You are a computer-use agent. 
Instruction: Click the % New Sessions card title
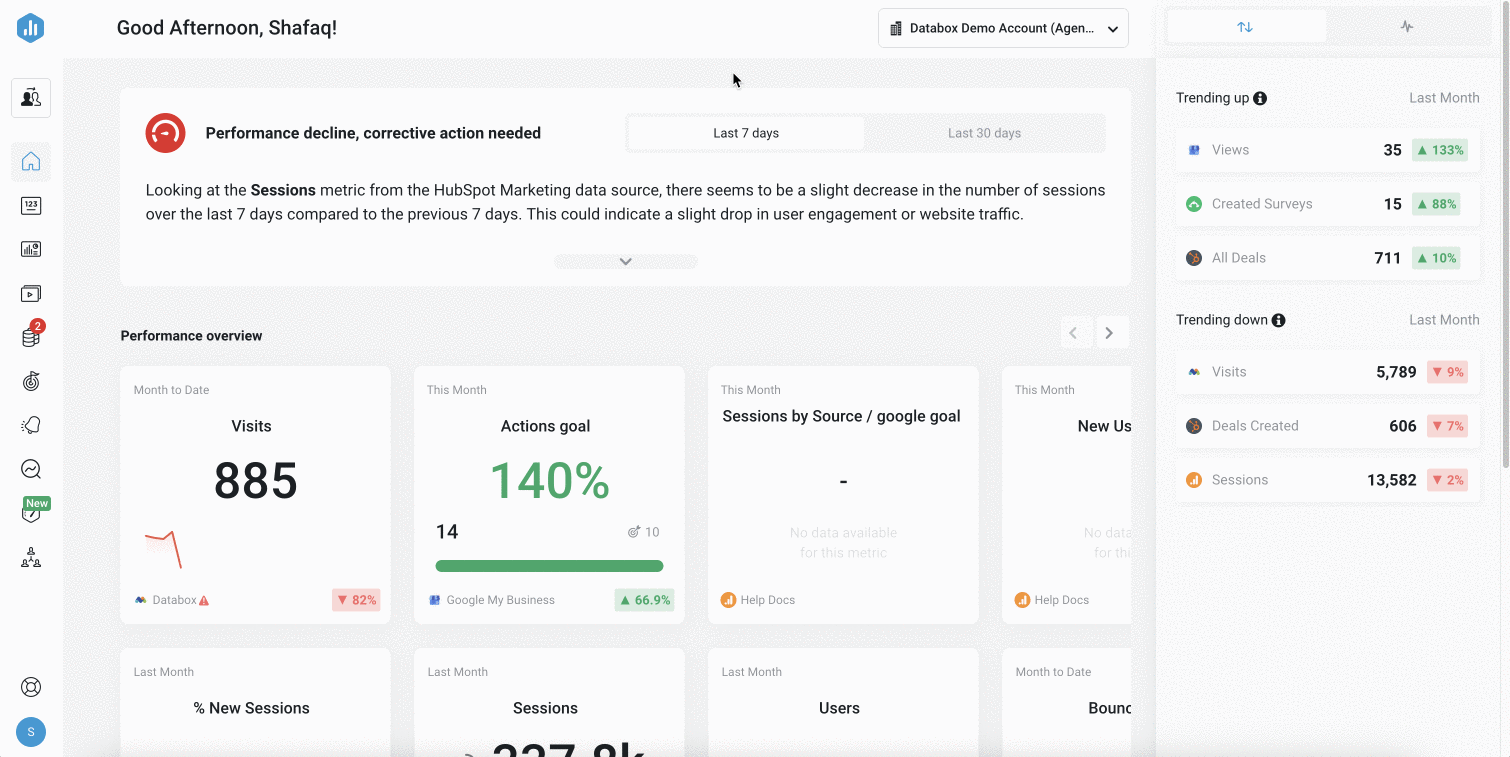pyautogui.click(x=251, y=708)
